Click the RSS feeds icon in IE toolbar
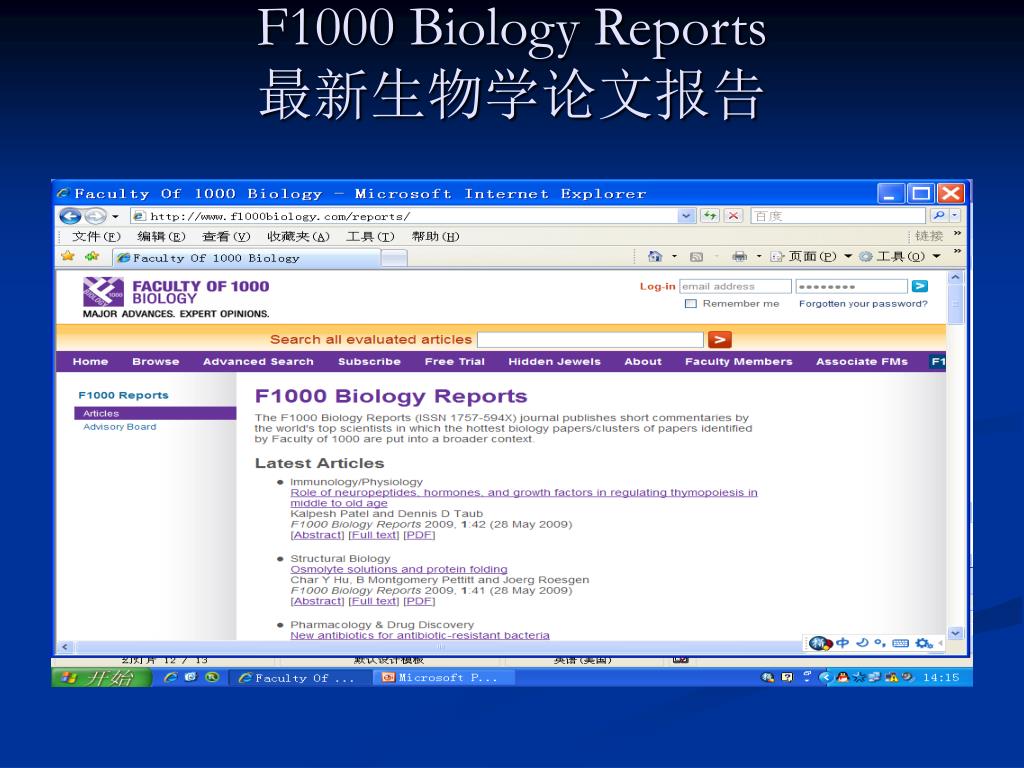 click(x=696, y=257)
